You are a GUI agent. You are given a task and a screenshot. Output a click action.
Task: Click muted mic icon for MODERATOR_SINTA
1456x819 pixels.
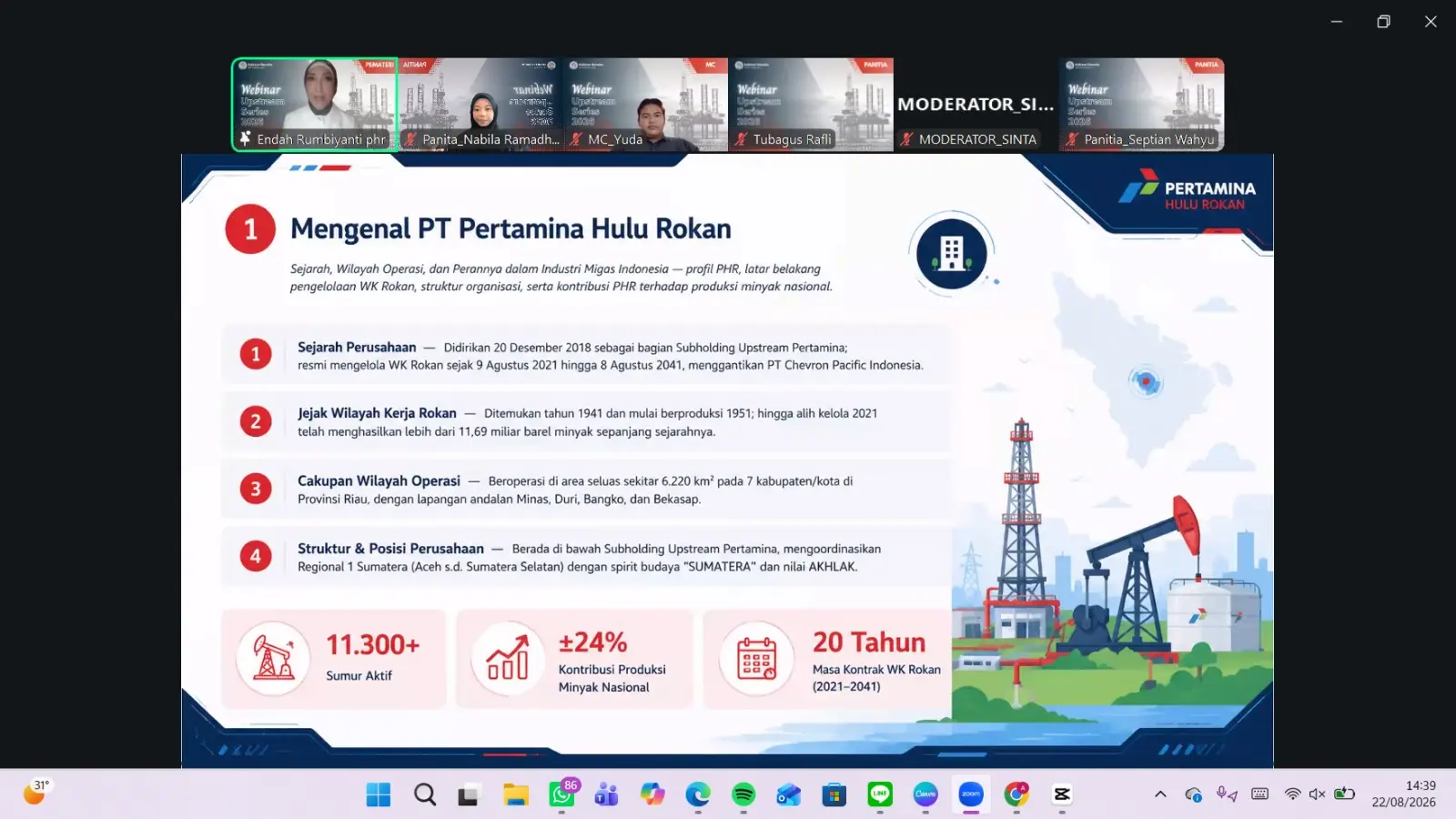(907, 139)
